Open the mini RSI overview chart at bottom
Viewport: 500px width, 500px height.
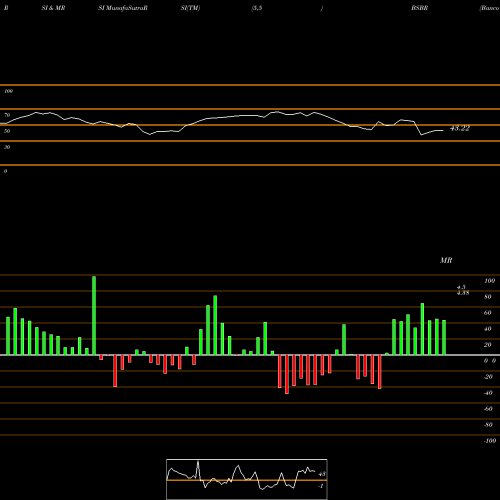tap(247, 479)
